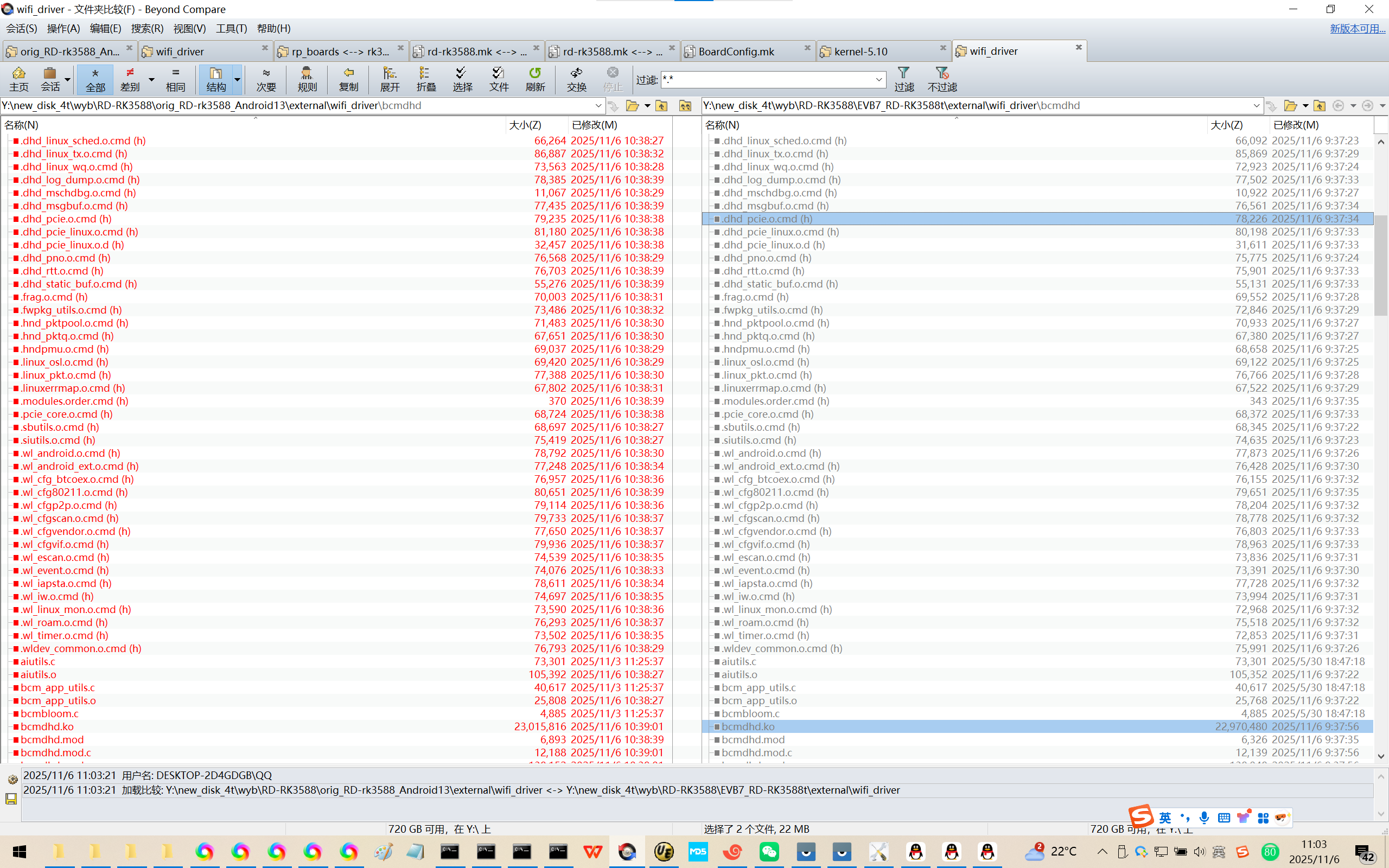Click the left Size (大小) column header
Image resolution: width=1389 pixels, height=868 pixels.
[x=525, y=125]
